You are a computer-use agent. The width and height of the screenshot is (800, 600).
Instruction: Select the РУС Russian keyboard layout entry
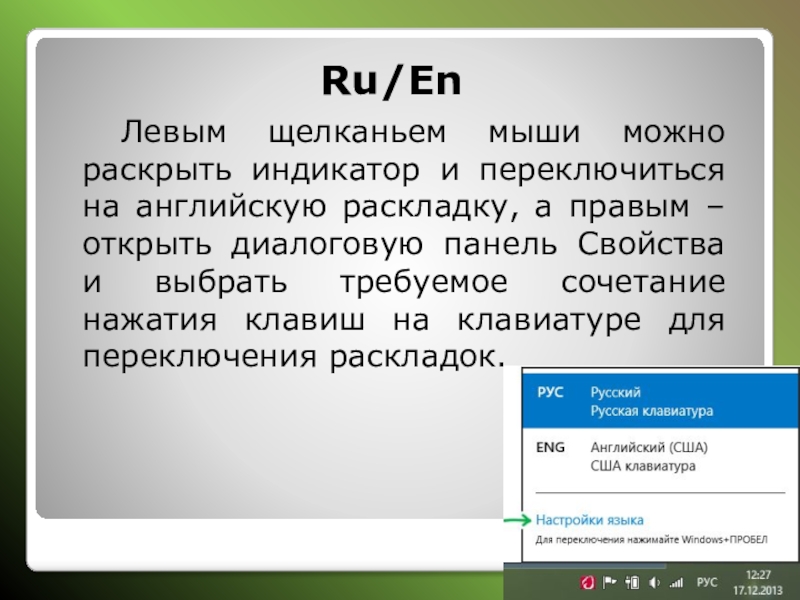pos(660,401)
